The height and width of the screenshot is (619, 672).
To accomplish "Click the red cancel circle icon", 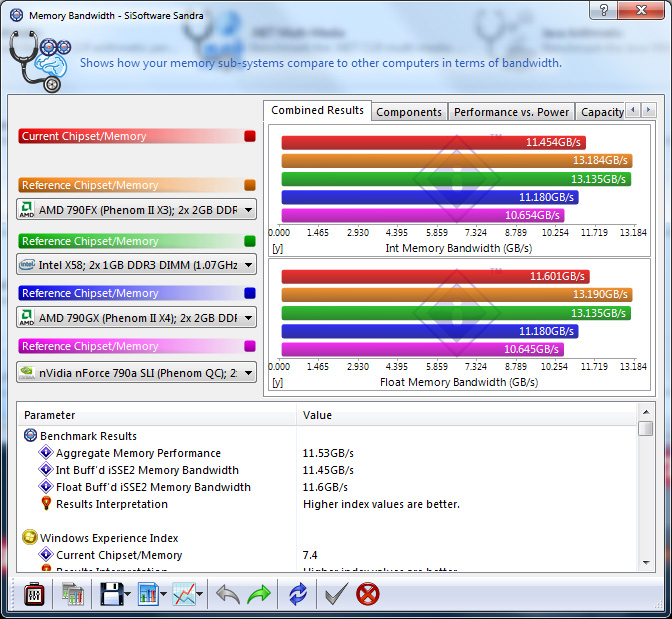I will point(368,595).
